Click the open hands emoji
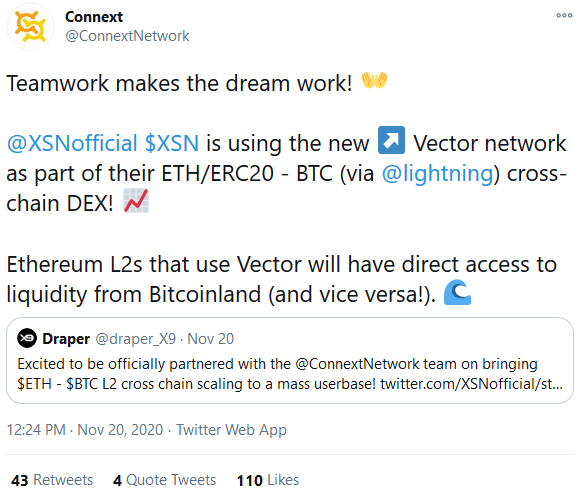The height and width of the screenshot is (502, 582). pos(374,80)
